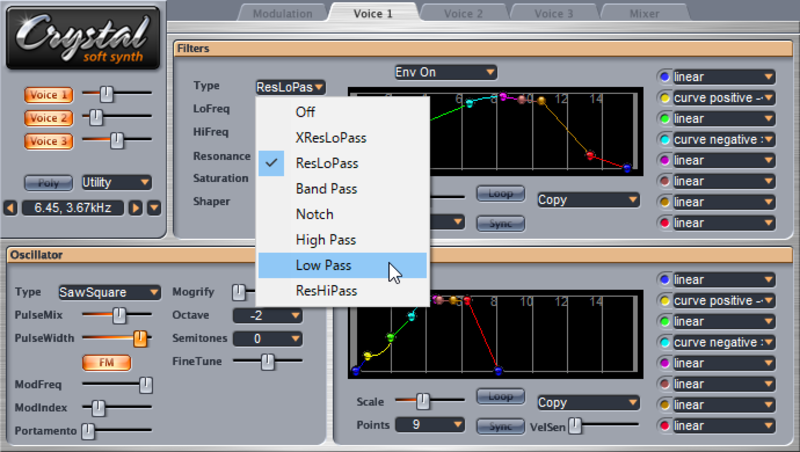Screen dimensions: 800x452
Task: Select yellow point in amplitude envelope graph
Action: tap(367, 356)
